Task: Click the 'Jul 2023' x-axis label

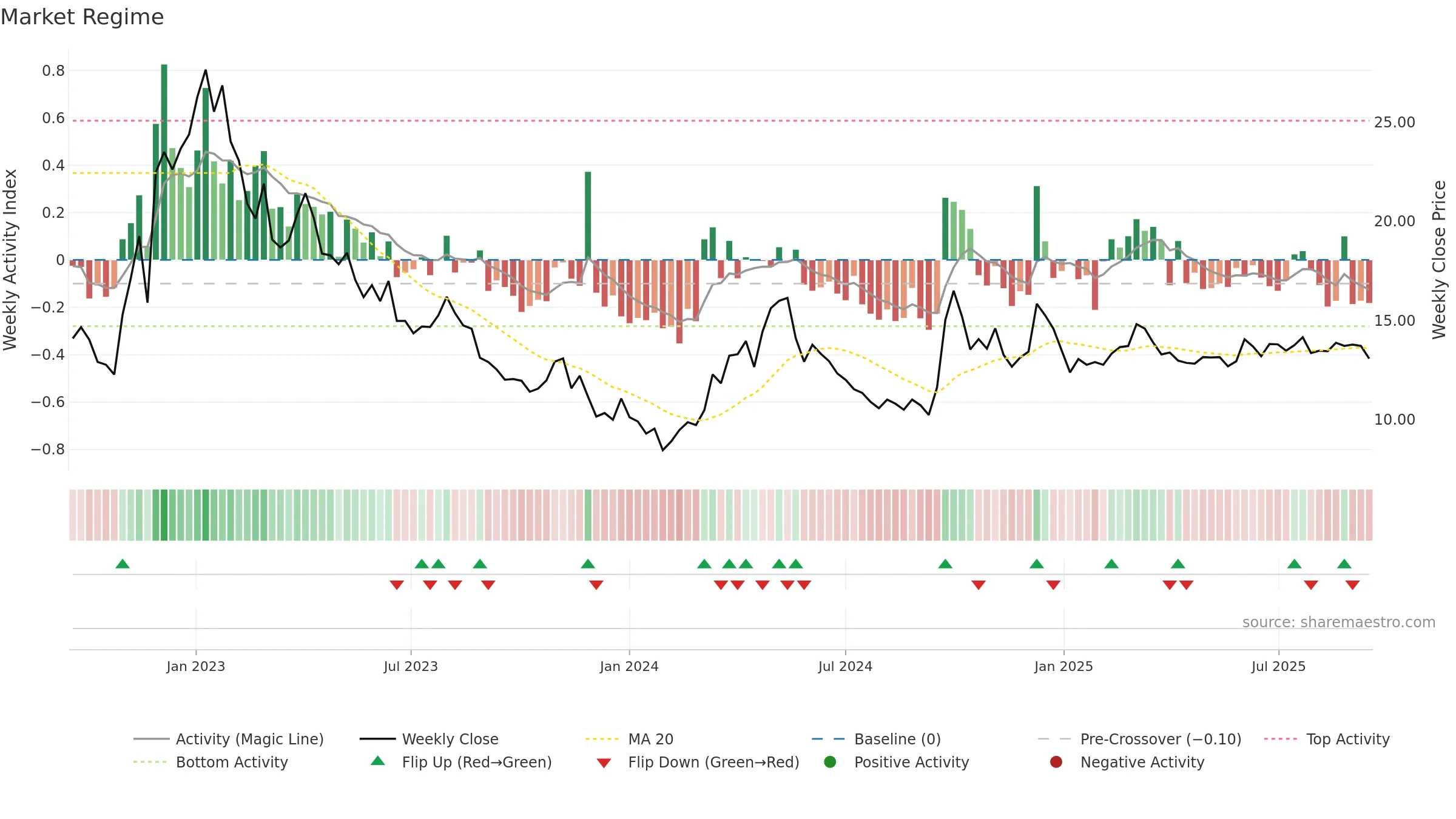Action: 411,667
